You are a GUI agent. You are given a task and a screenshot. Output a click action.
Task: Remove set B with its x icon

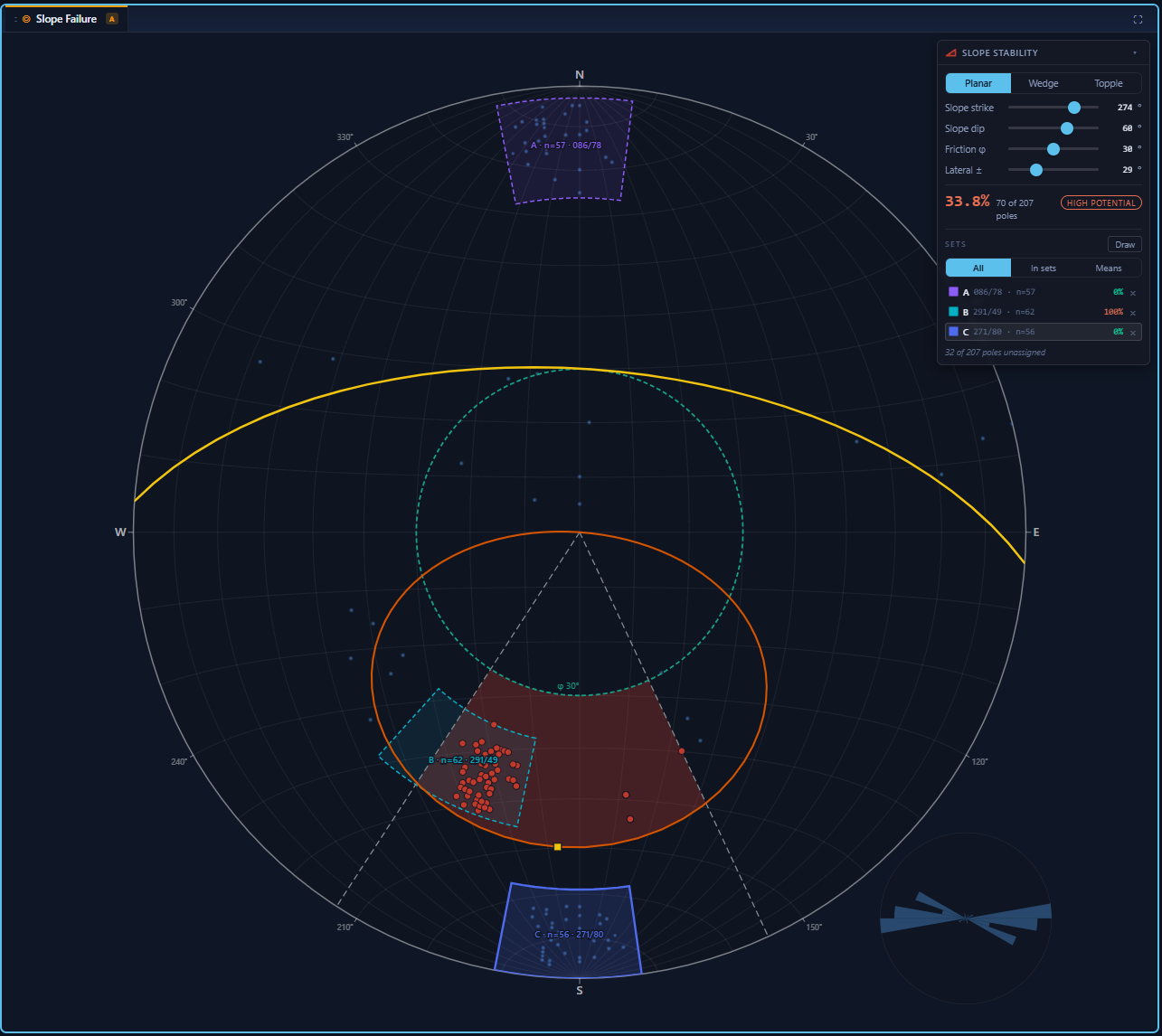(1133, 313)
